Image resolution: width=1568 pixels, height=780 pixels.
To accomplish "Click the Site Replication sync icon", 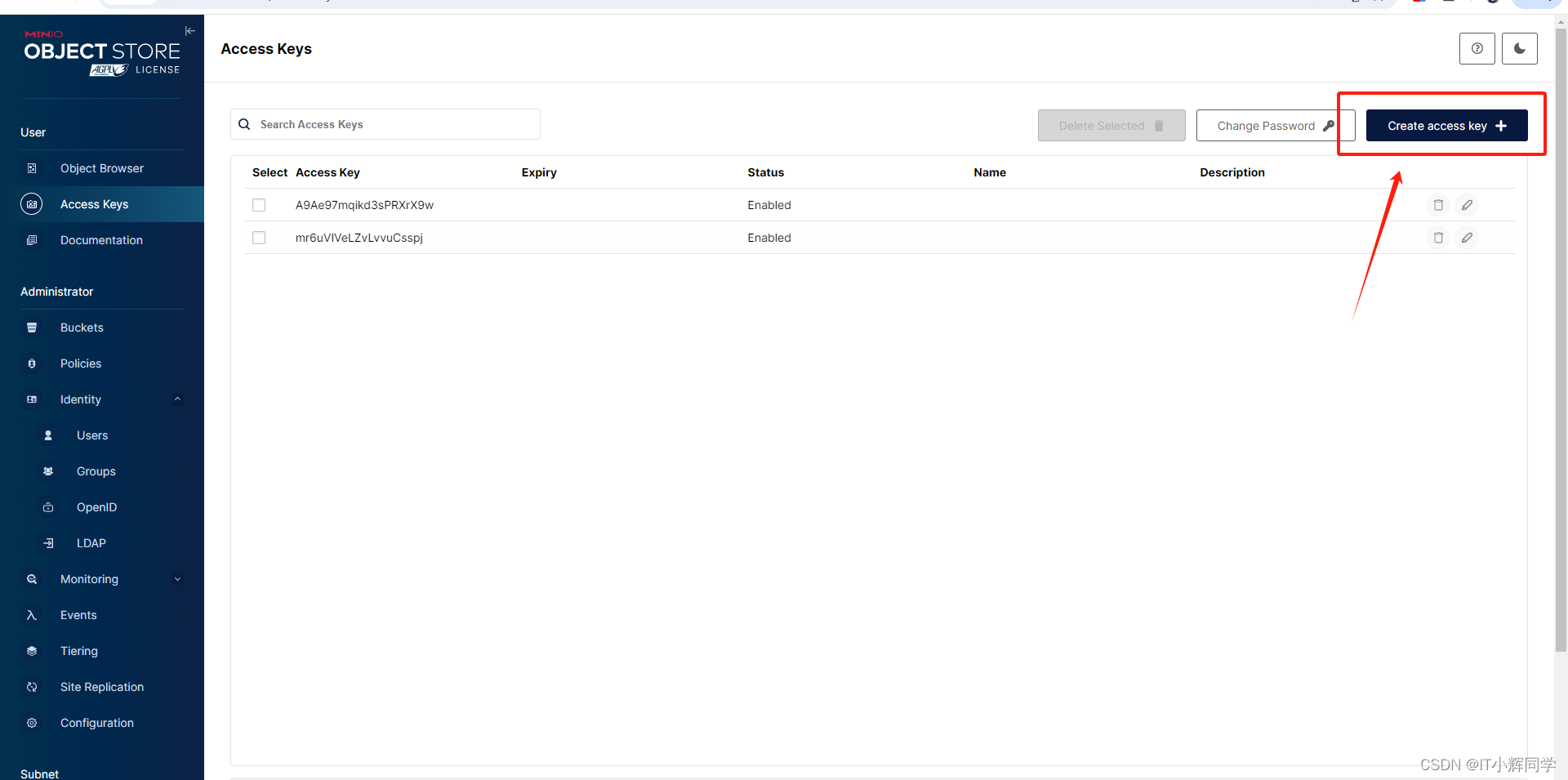I will (32, 687).
